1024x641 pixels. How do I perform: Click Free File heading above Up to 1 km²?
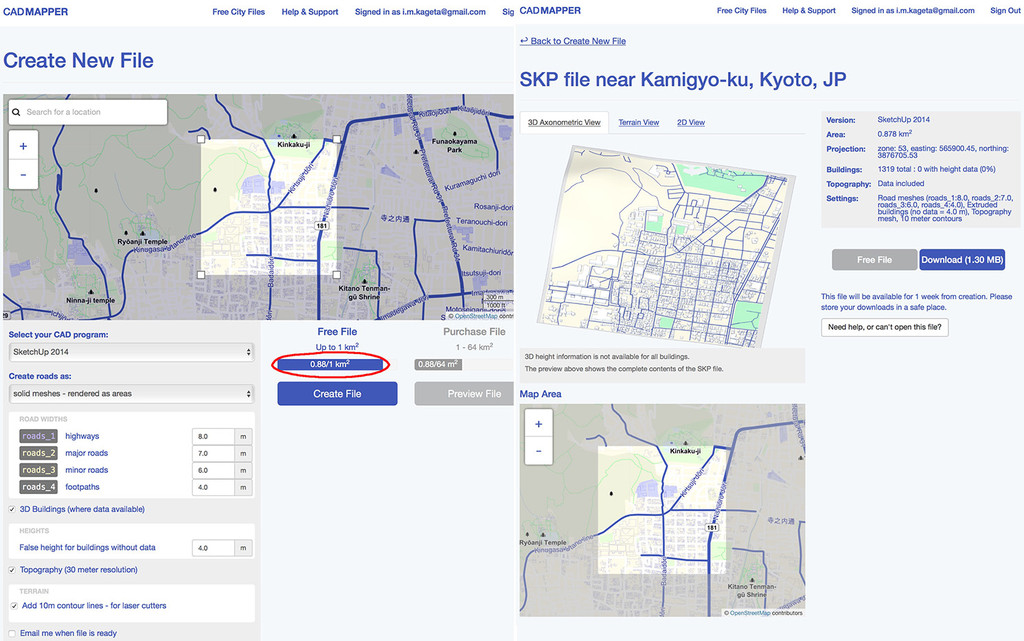pos(337,332)
